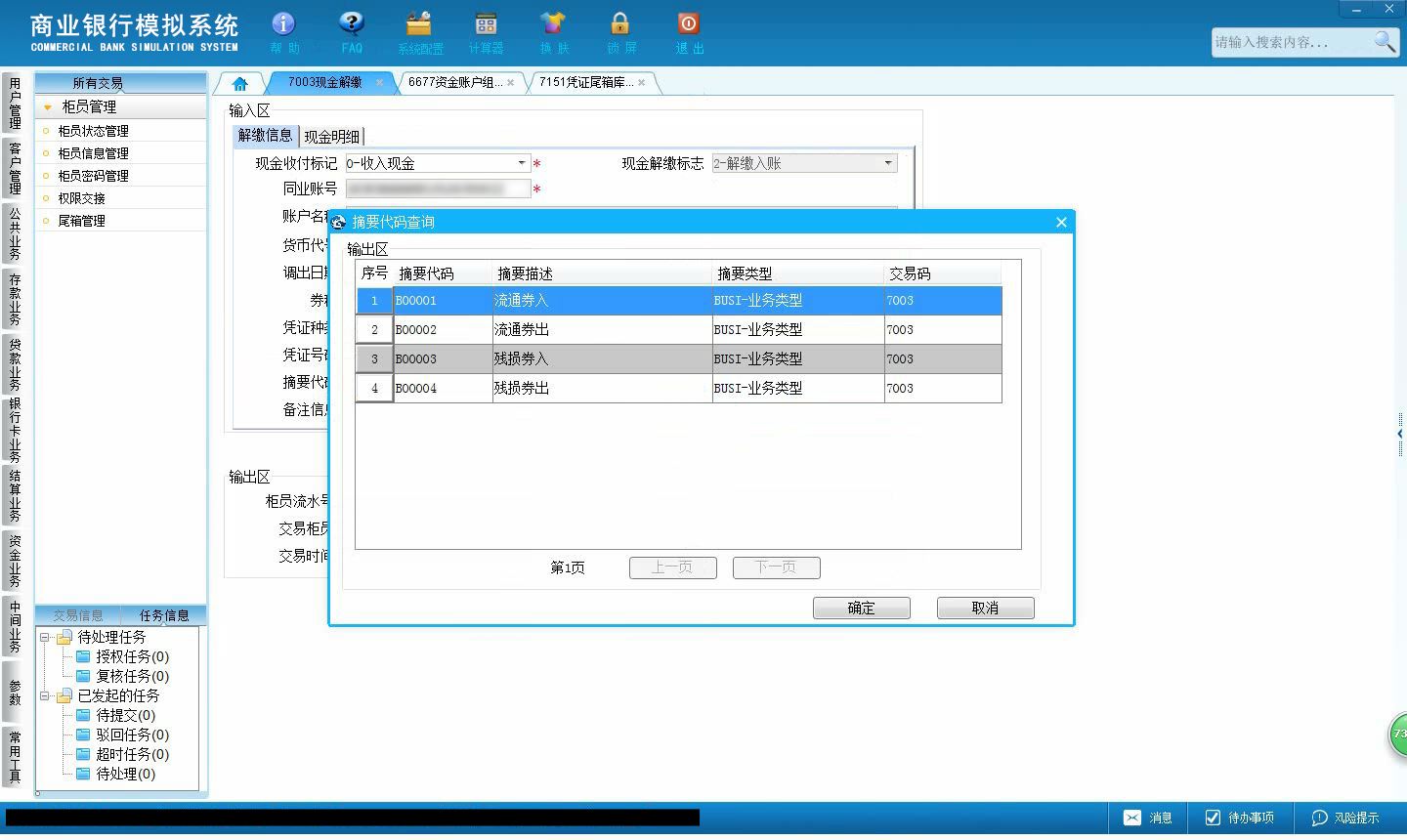Select row B00004 残损券出
The height and width of the screenshot is (840, 1407).
pyautogui.click(x=678, y=388)
